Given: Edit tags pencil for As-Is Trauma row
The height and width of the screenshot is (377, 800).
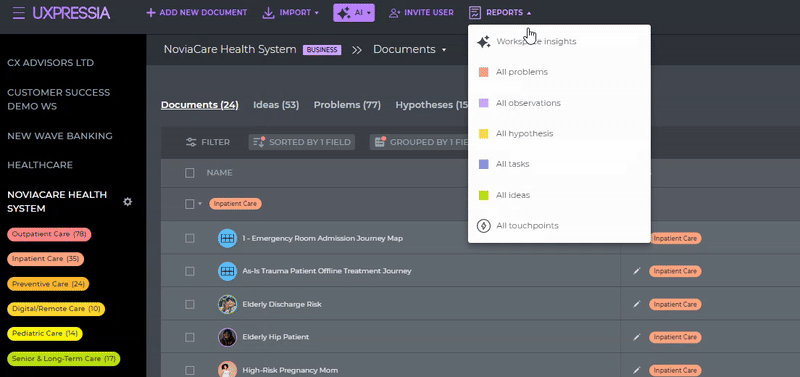Looking at the screenshot, I should click(x=636, y=271).
